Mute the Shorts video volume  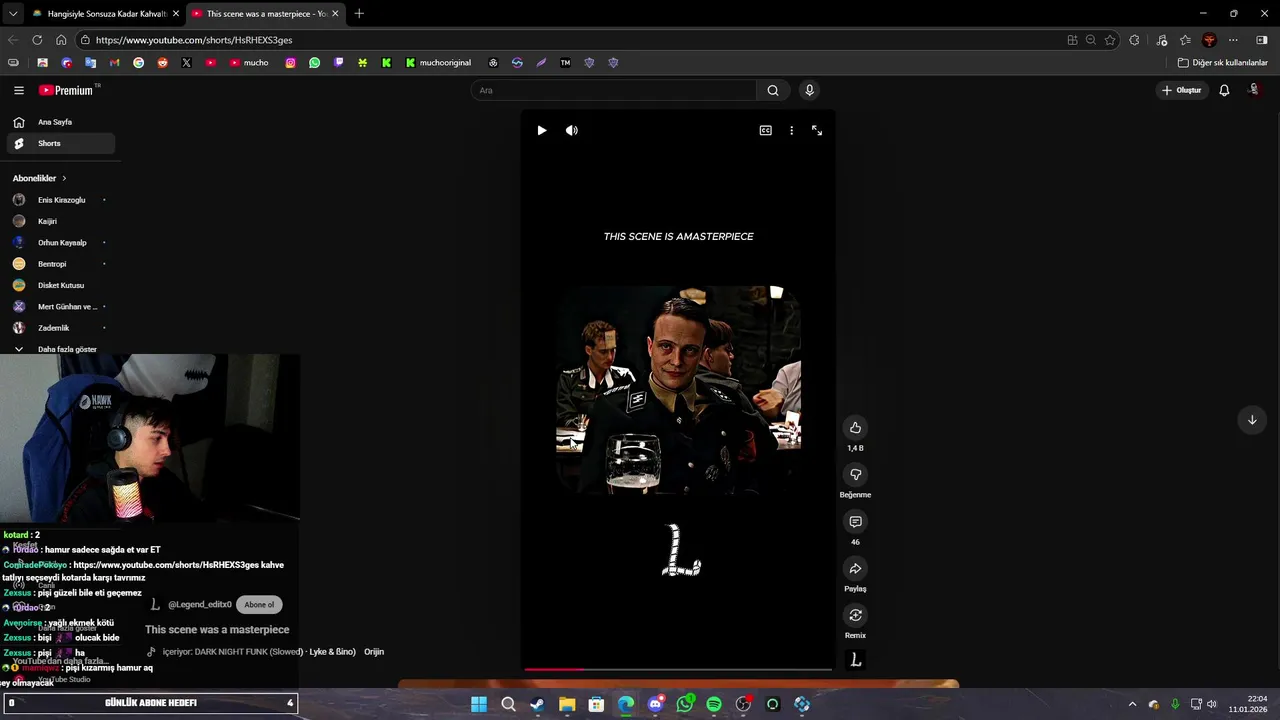click(571, 130)
